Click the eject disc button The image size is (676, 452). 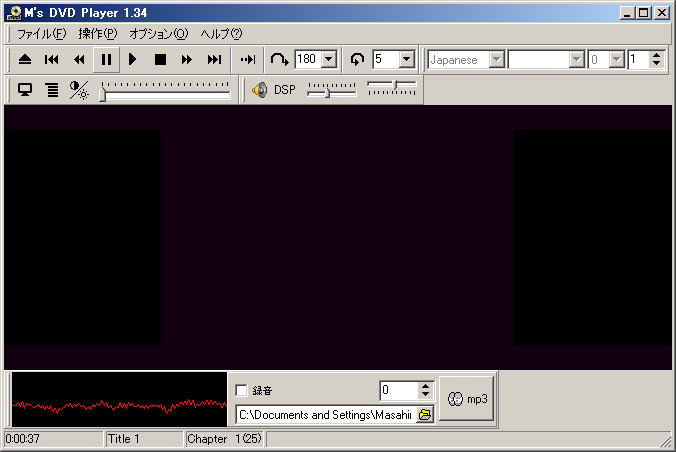click(25, 60)
